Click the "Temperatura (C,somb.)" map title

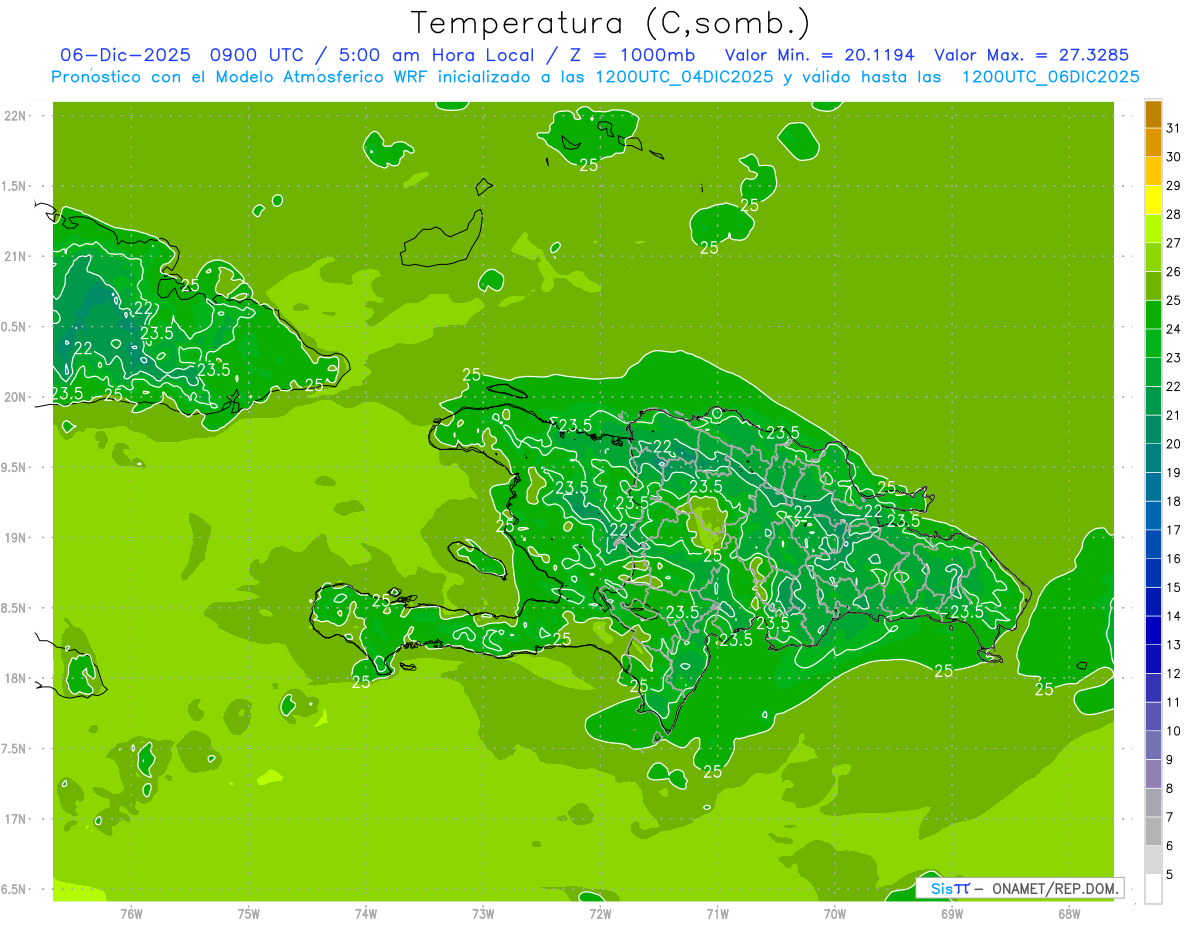[610, 23]
